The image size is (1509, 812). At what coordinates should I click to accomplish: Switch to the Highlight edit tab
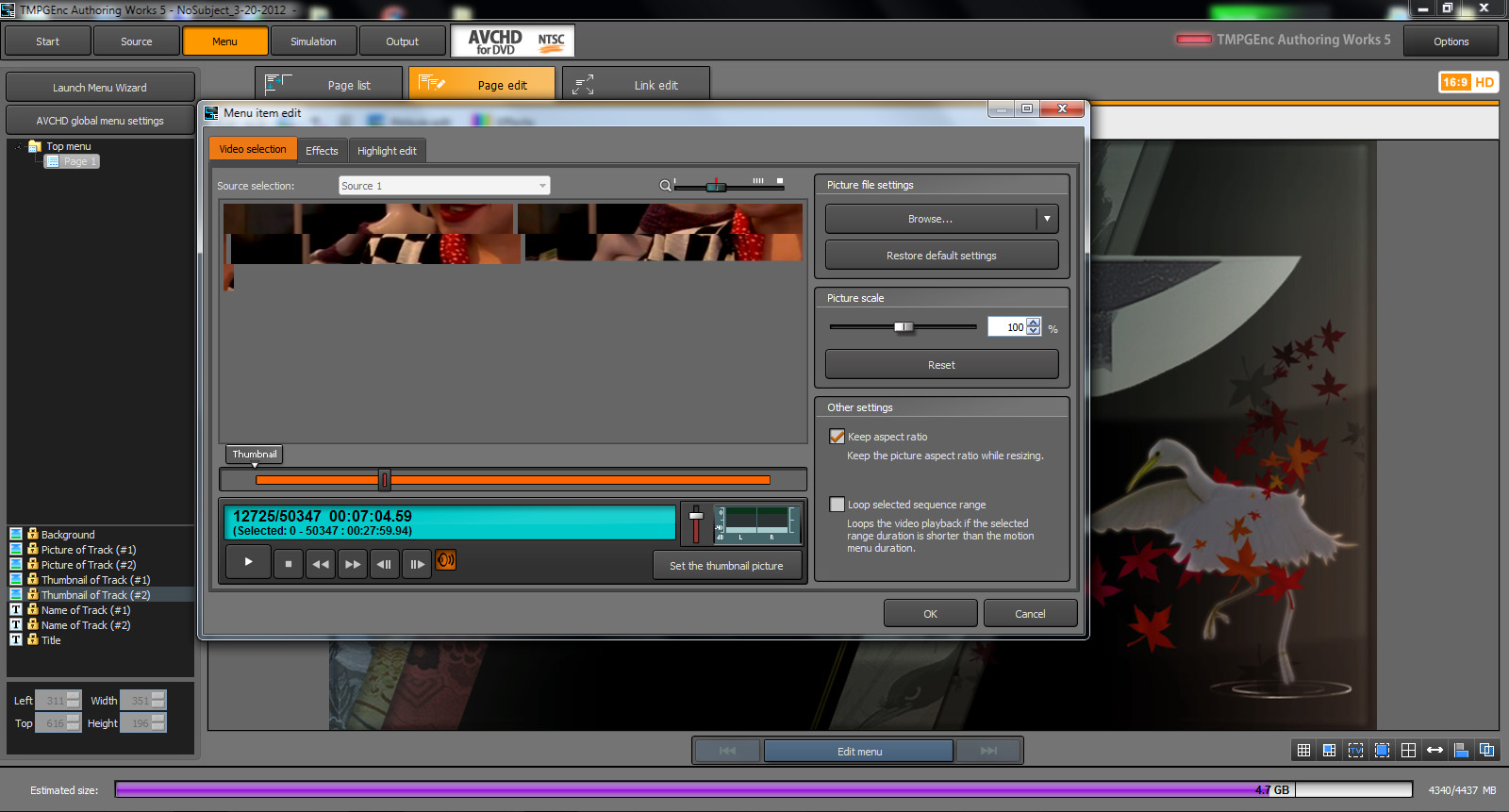tap(387, 151)
